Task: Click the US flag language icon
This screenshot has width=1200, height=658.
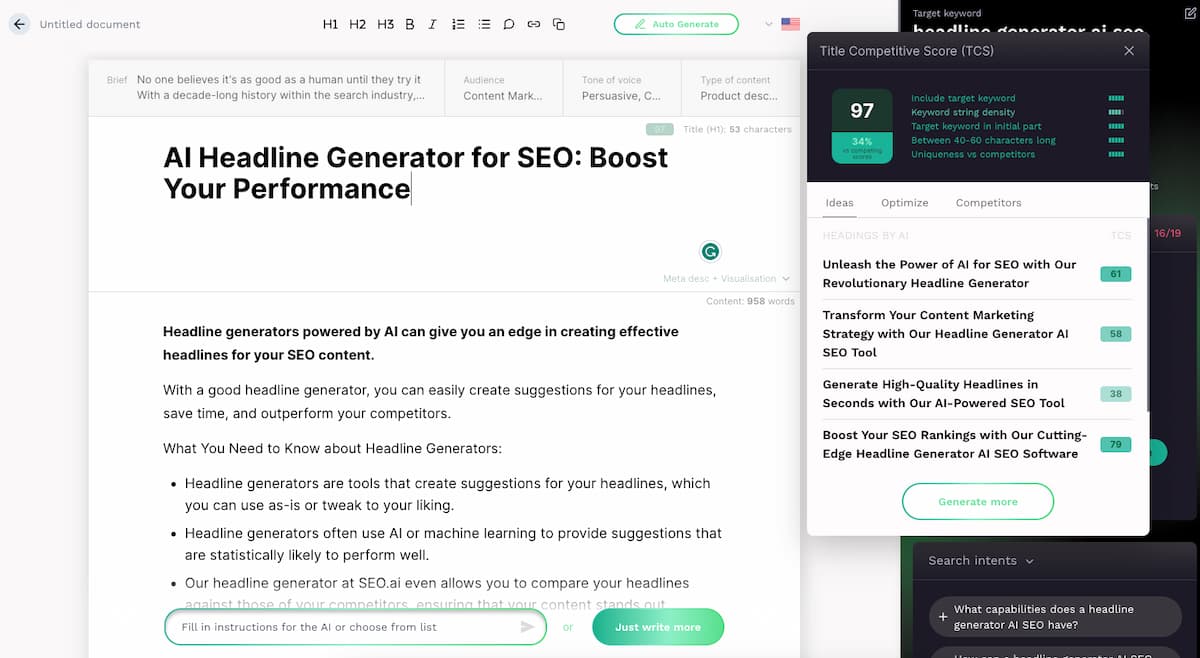Action: pos(790,24)
